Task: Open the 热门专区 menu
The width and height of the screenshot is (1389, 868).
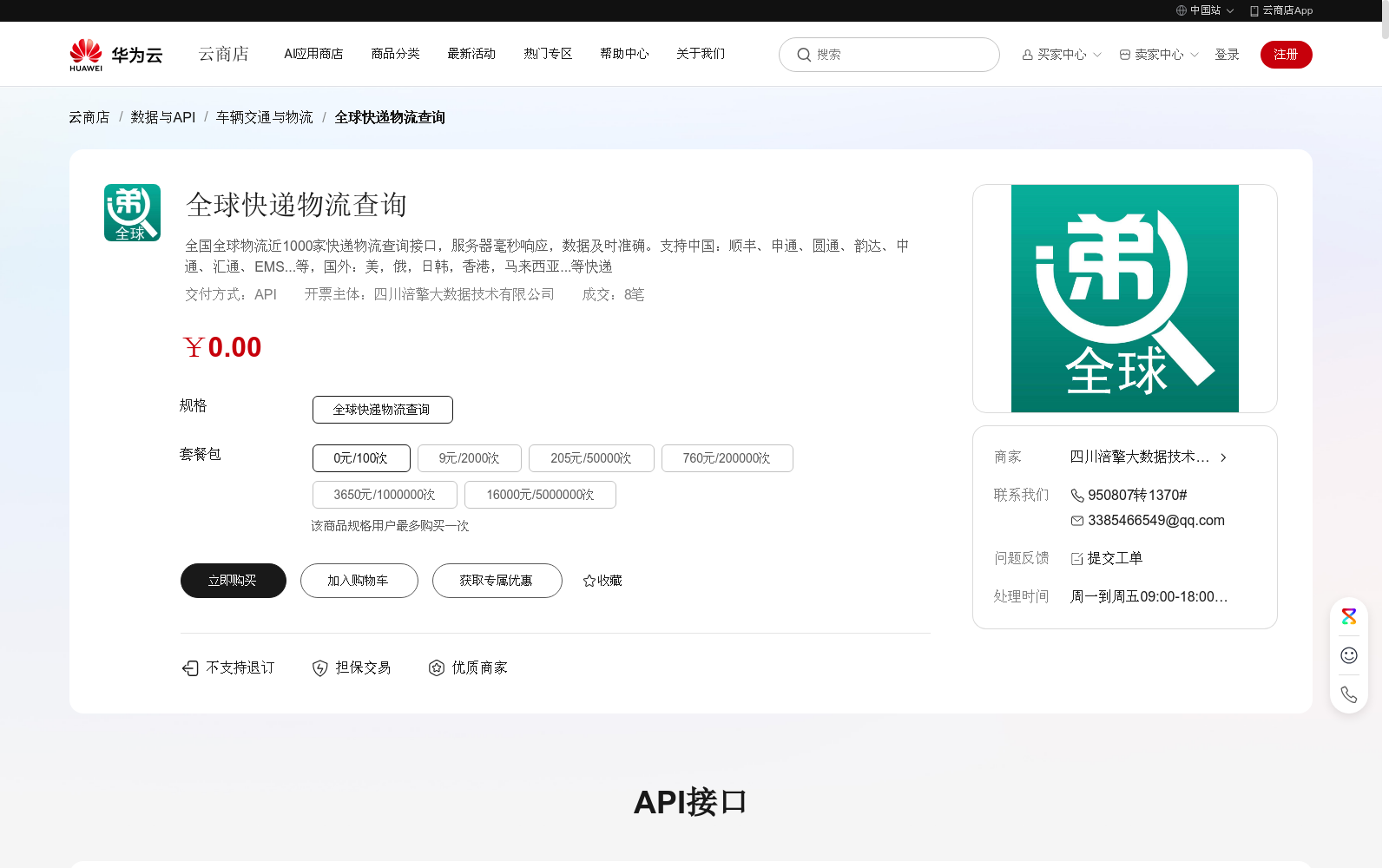Action: 548,54
